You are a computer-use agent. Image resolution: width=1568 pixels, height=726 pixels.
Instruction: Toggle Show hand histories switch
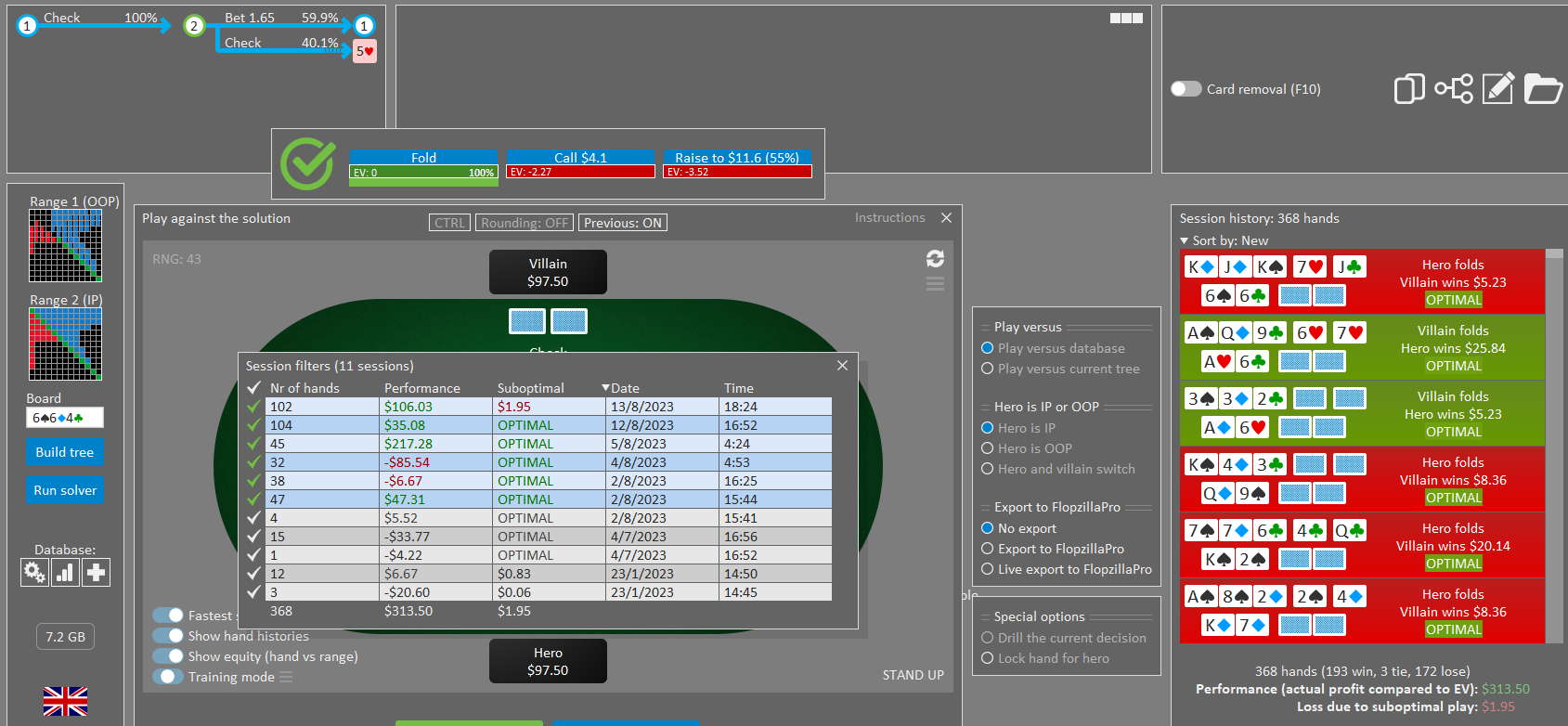coord(168,636)
